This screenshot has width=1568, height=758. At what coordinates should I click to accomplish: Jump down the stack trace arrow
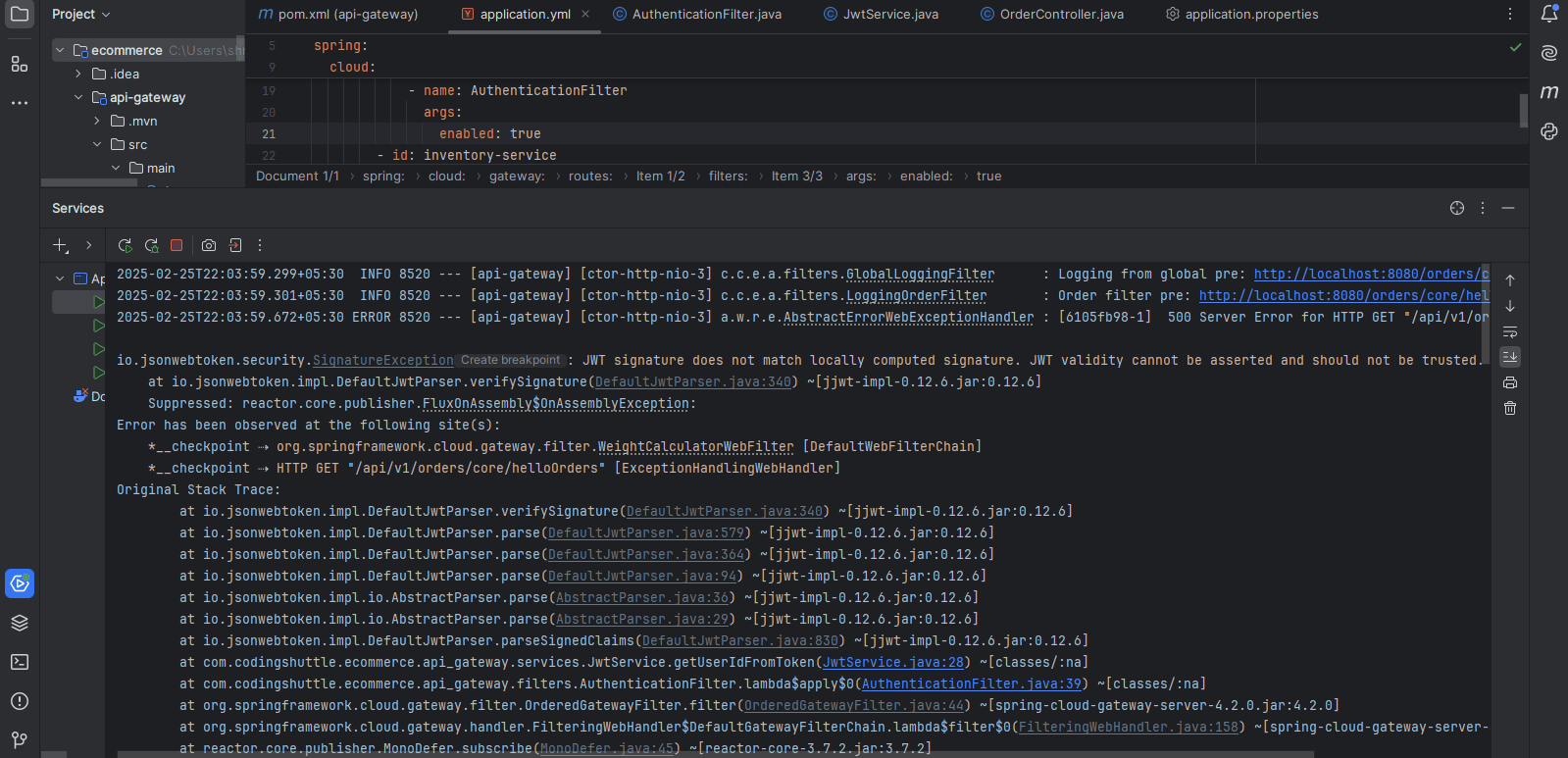(x=1510, y=306)
